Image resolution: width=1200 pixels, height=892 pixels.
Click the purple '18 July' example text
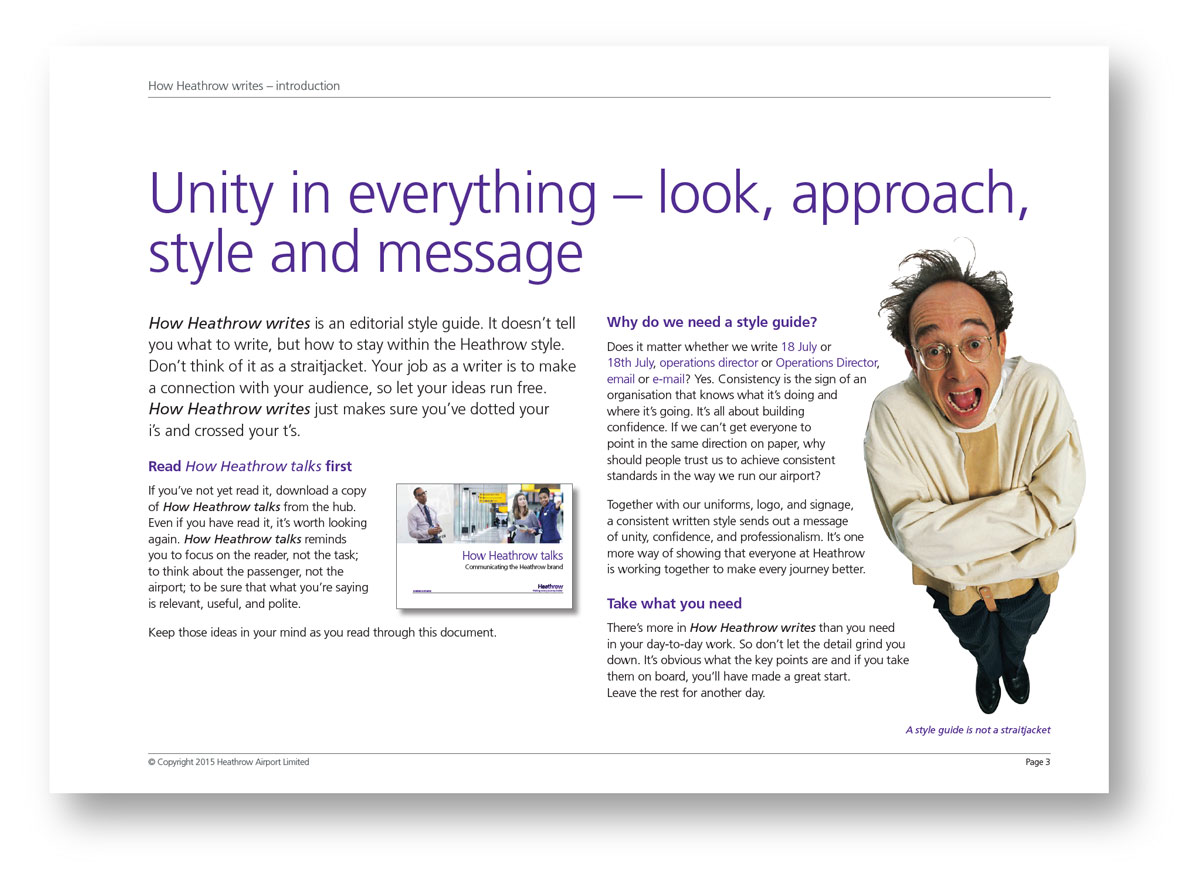click(799, 347)
